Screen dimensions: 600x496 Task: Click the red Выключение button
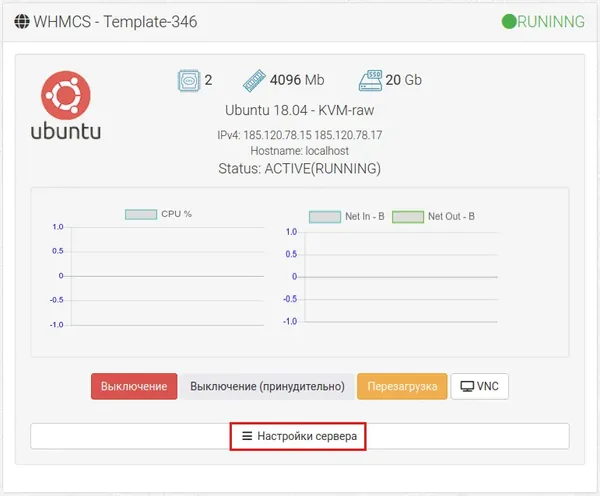point(134,386)
